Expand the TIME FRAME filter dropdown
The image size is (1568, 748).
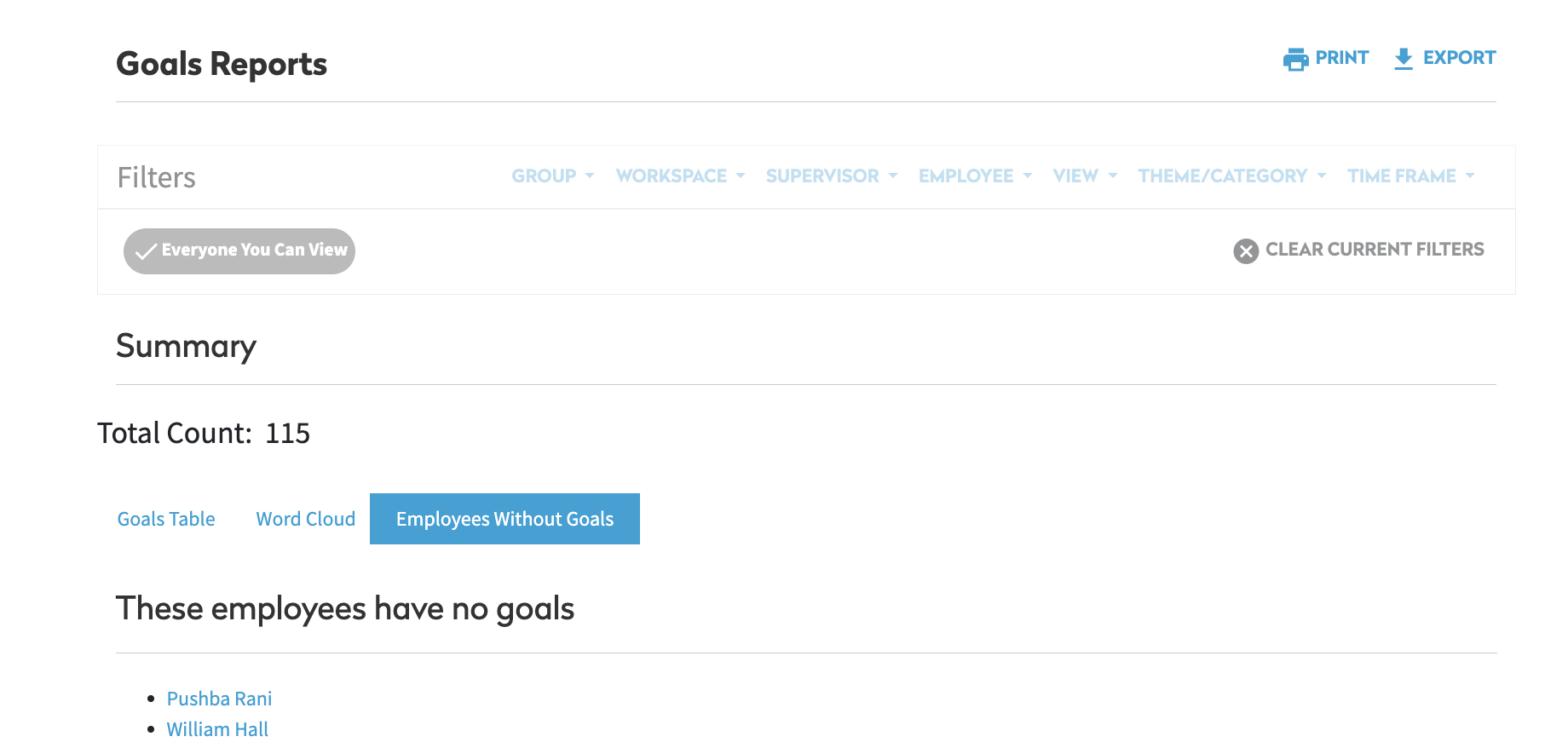(1411, 175)
